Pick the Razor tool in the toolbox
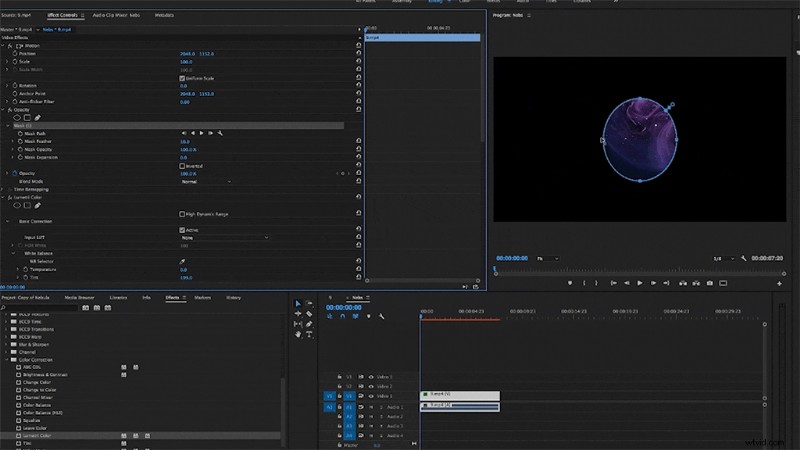 (x=310, y=313)
